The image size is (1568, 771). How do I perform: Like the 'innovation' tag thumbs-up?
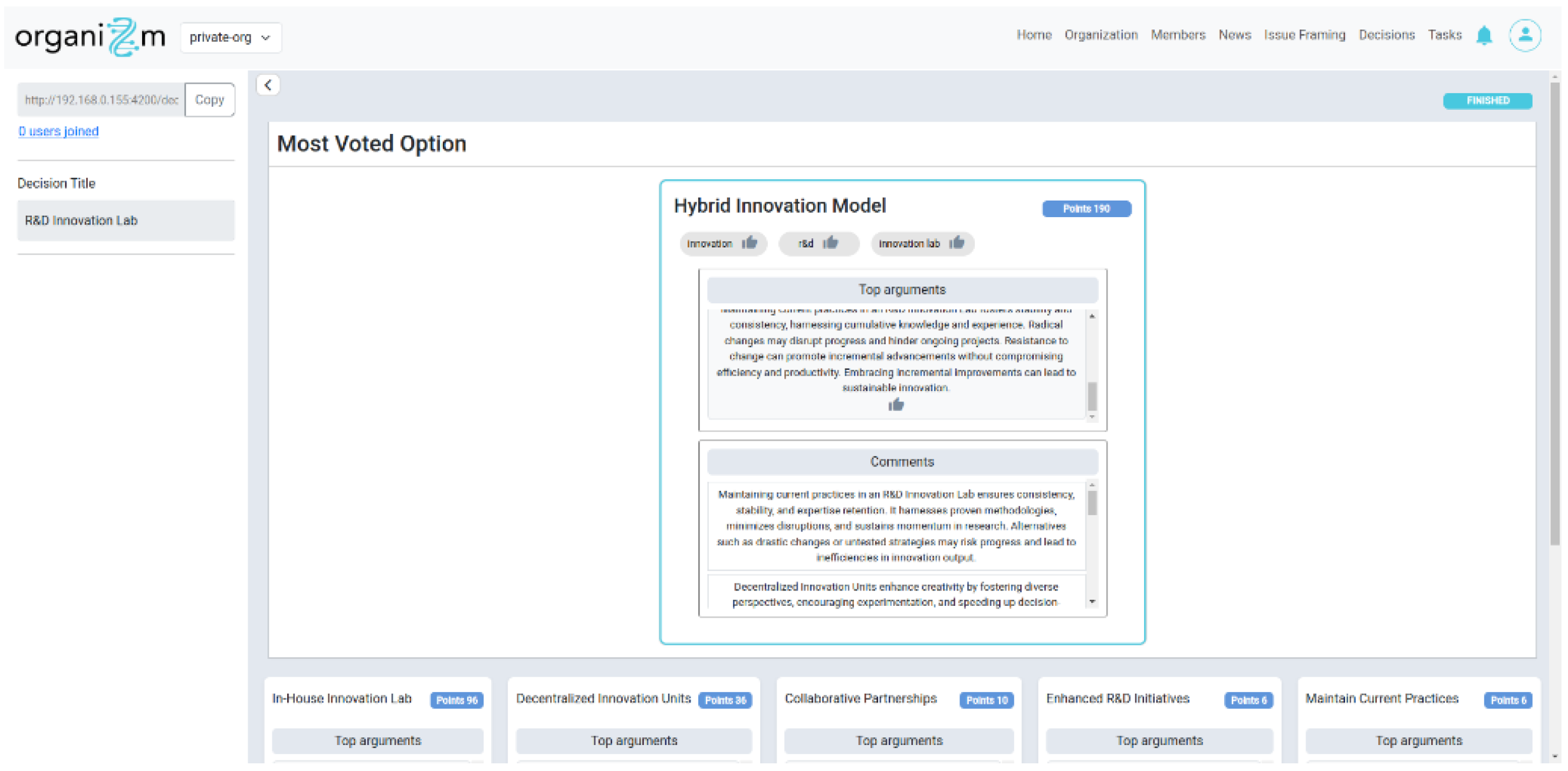coord(750,243)
